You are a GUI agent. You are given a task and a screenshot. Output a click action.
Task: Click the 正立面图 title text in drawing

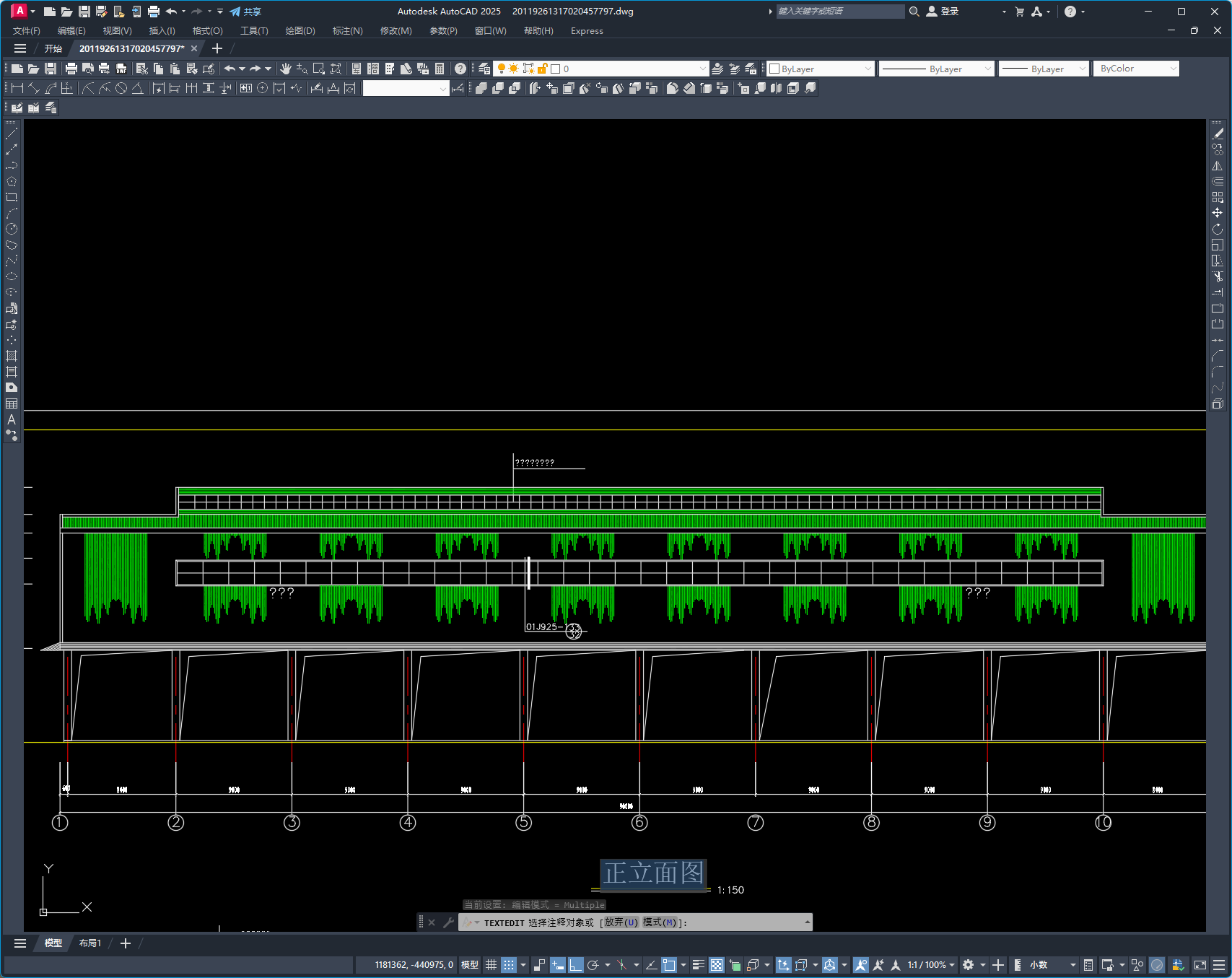pyautogui.click(x=653, y=873)
